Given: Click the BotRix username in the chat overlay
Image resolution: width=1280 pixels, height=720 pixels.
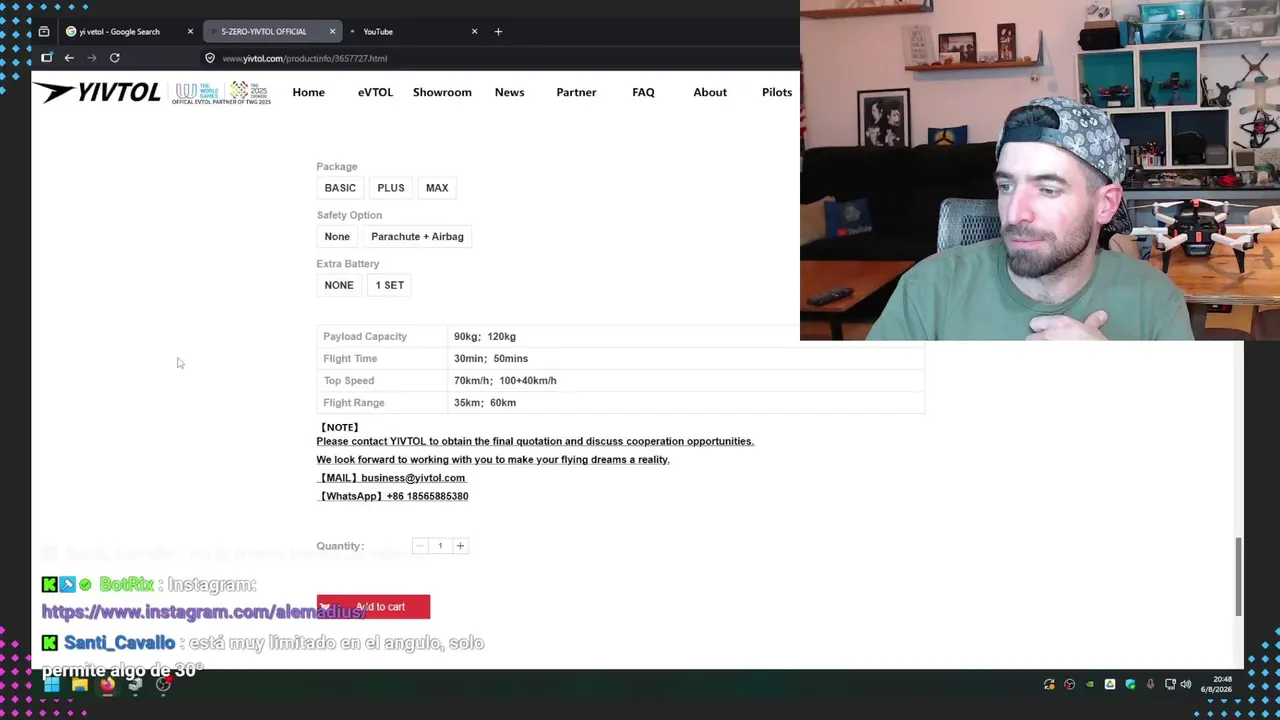Looking at the screenshot, I should [127, 584].
